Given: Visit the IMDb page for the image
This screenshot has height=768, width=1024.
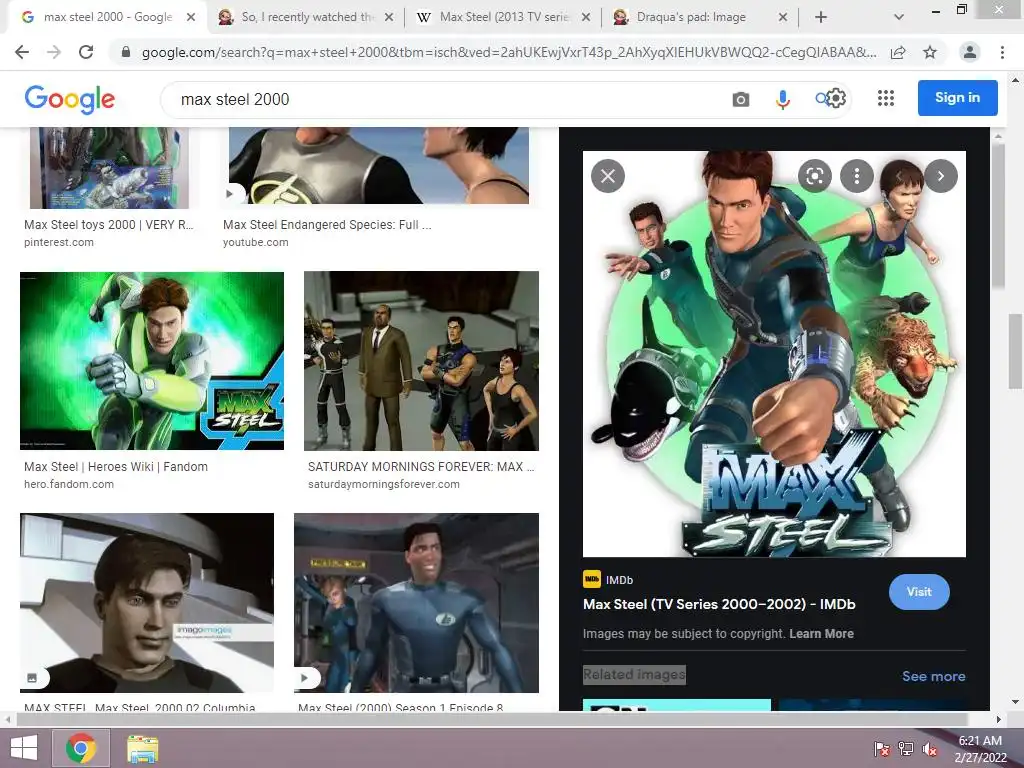Looking at the screenshot, I should click(919, 592).
